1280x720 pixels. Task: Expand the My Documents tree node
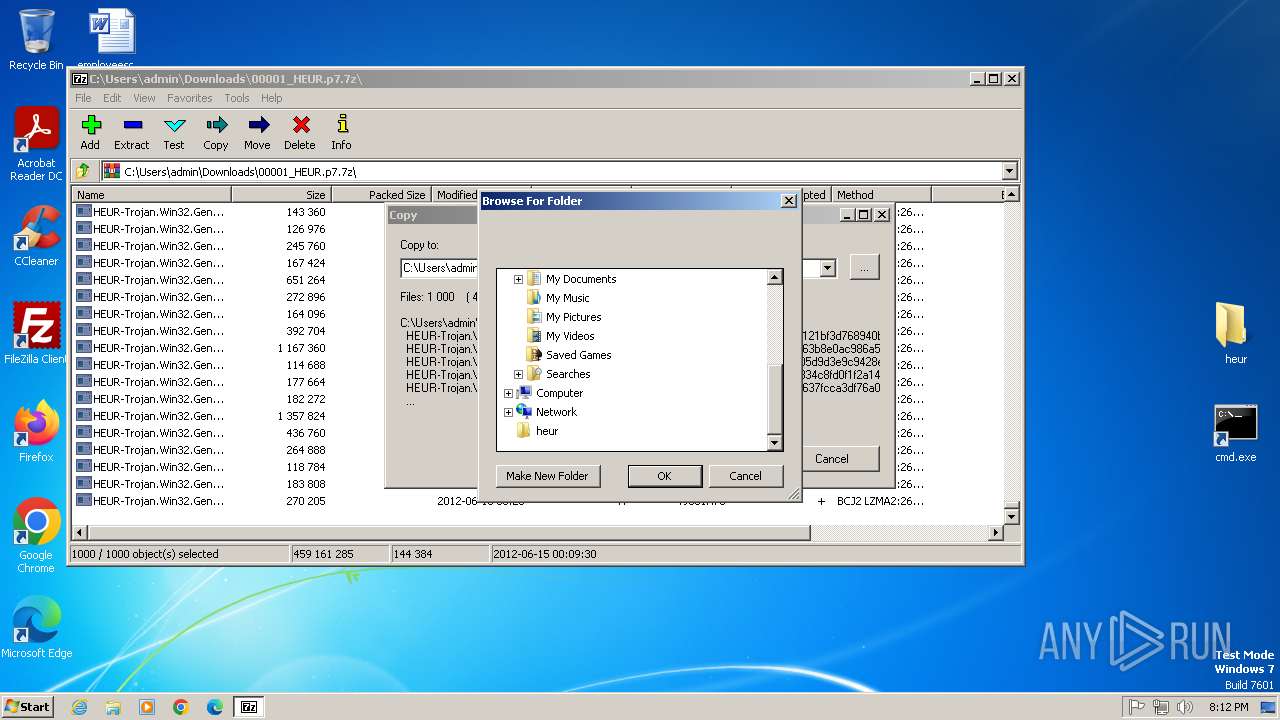[518, 279]
